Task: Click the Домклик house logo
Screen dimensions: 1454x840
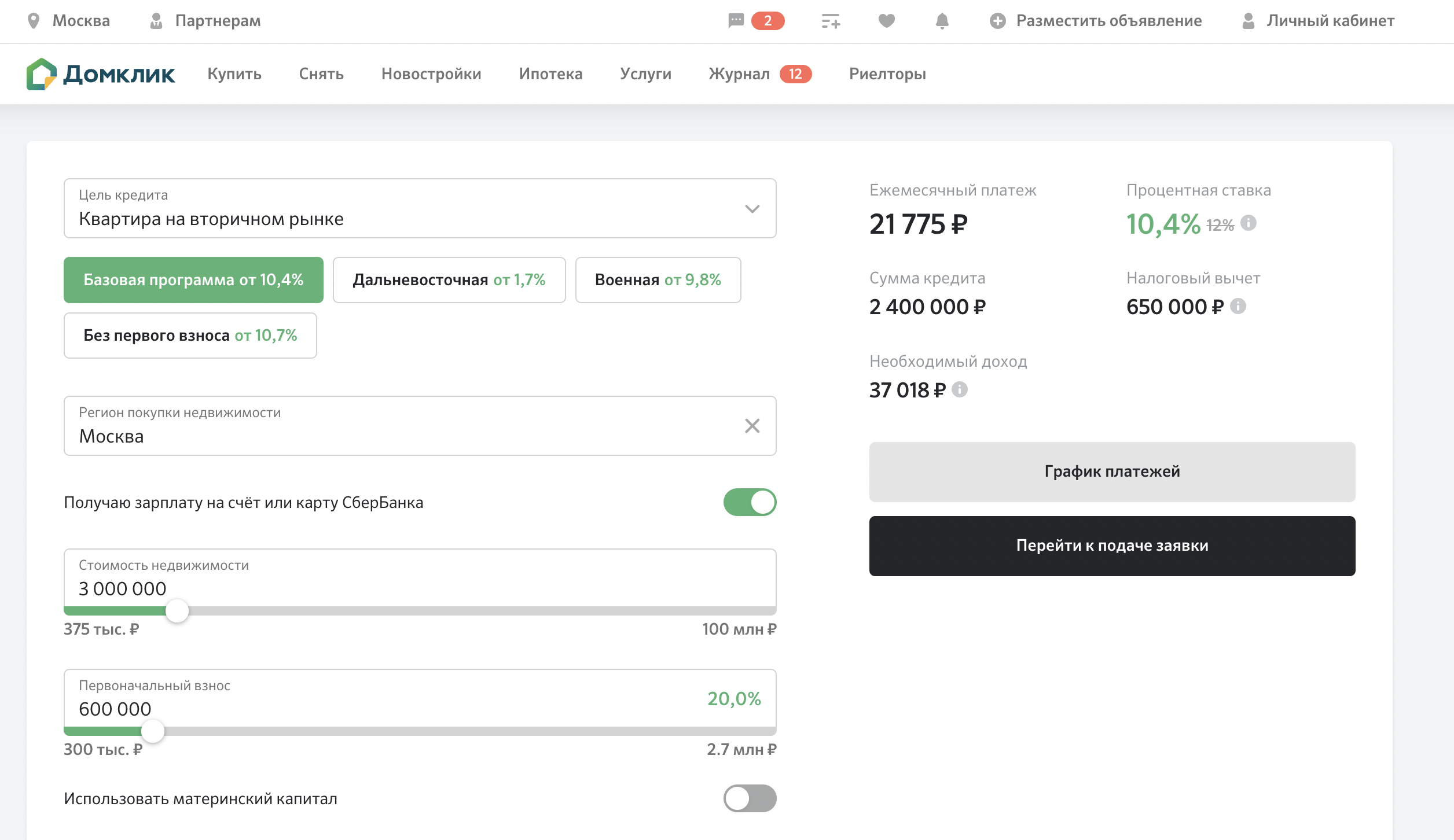Action: click(x=42, y=74)
